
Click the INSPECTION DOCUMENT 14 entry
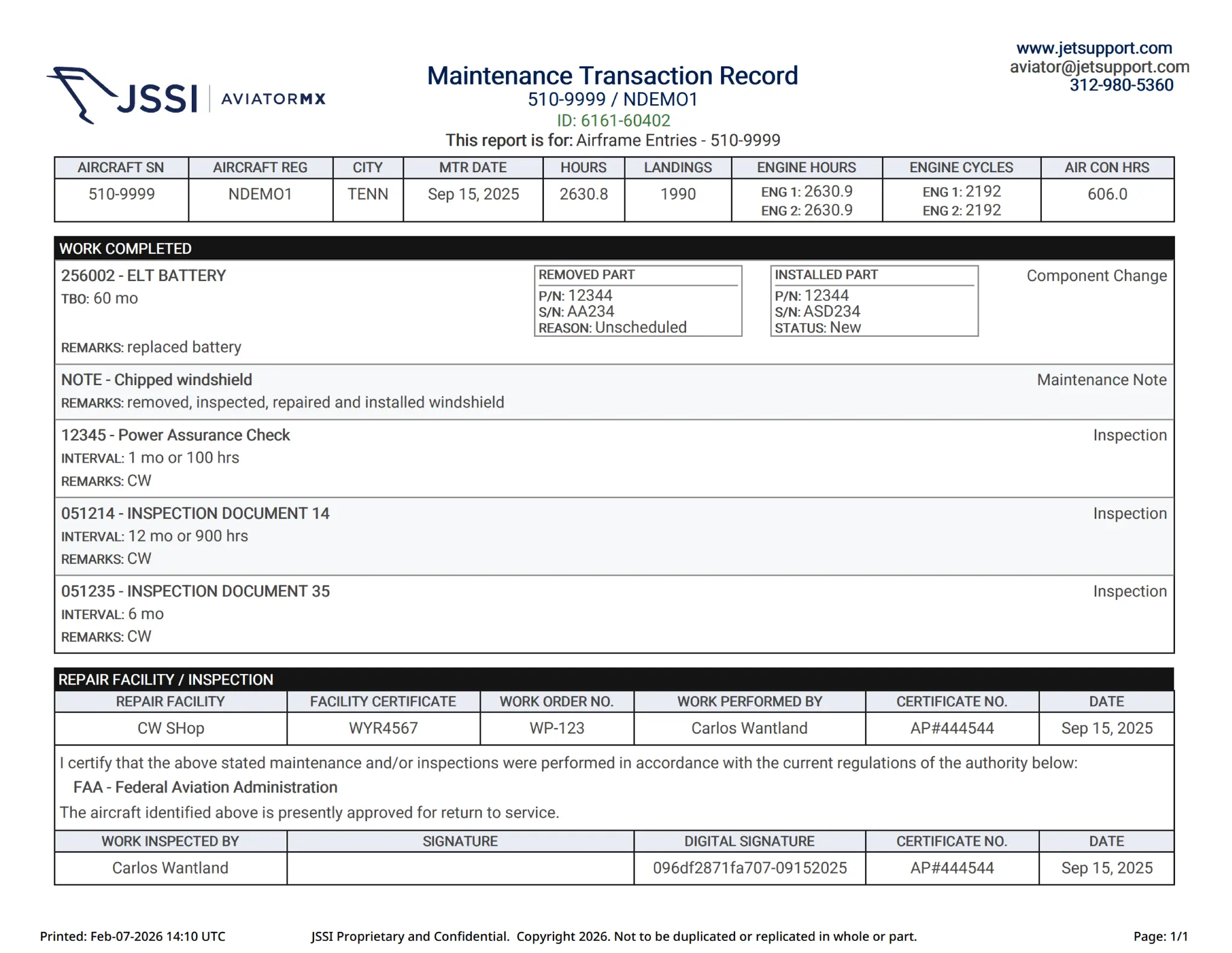pos(195,513)
